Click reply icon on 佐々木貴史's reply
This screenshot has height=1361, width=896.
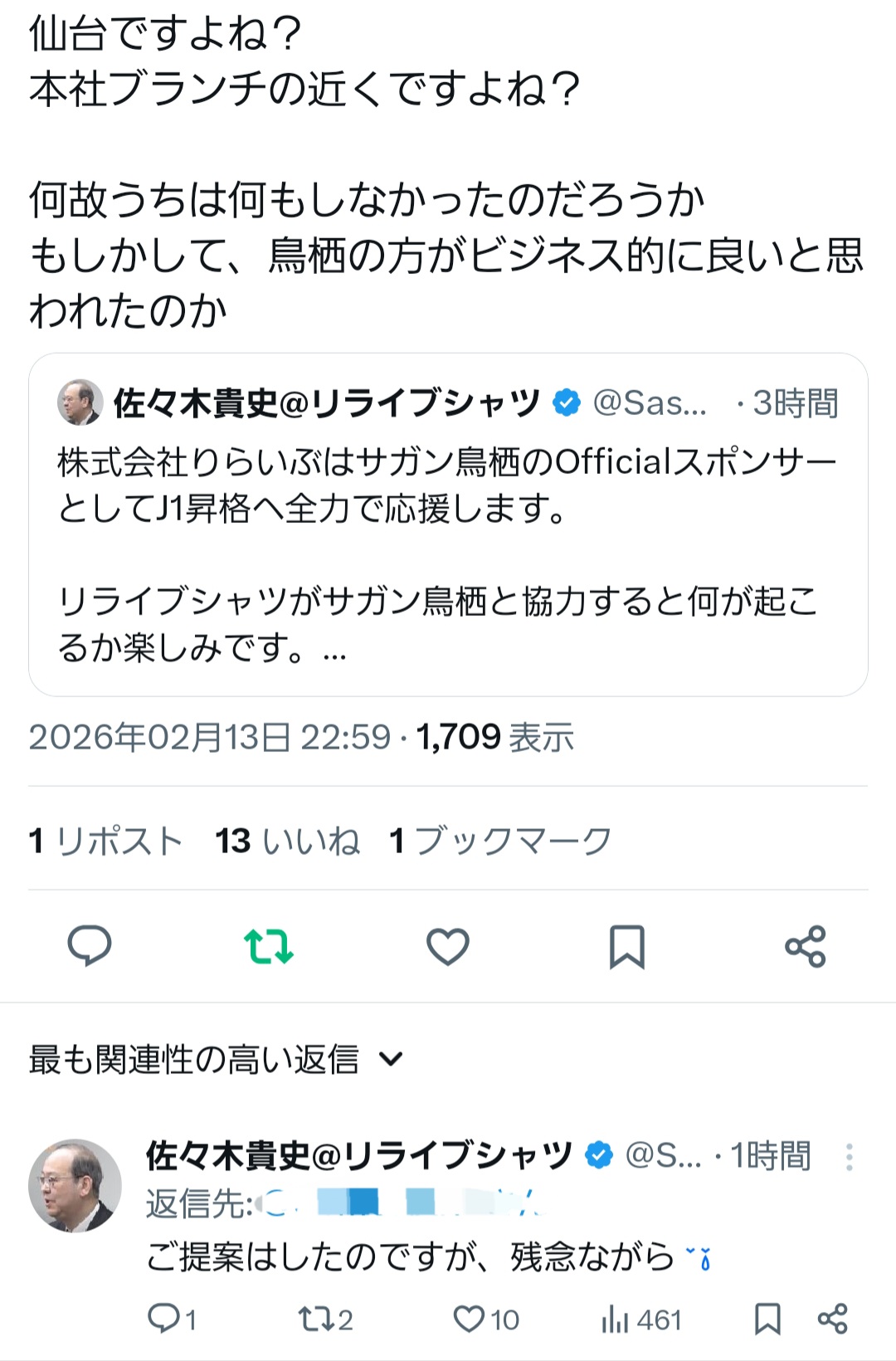pyautogui.click(x=162, y=1319)
